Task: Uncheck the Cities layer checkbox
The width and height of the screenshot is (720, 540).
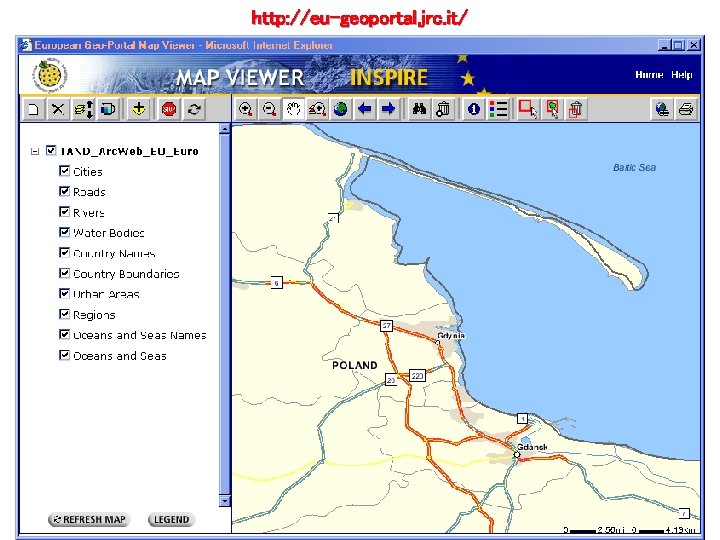Action: pos(64,171)
